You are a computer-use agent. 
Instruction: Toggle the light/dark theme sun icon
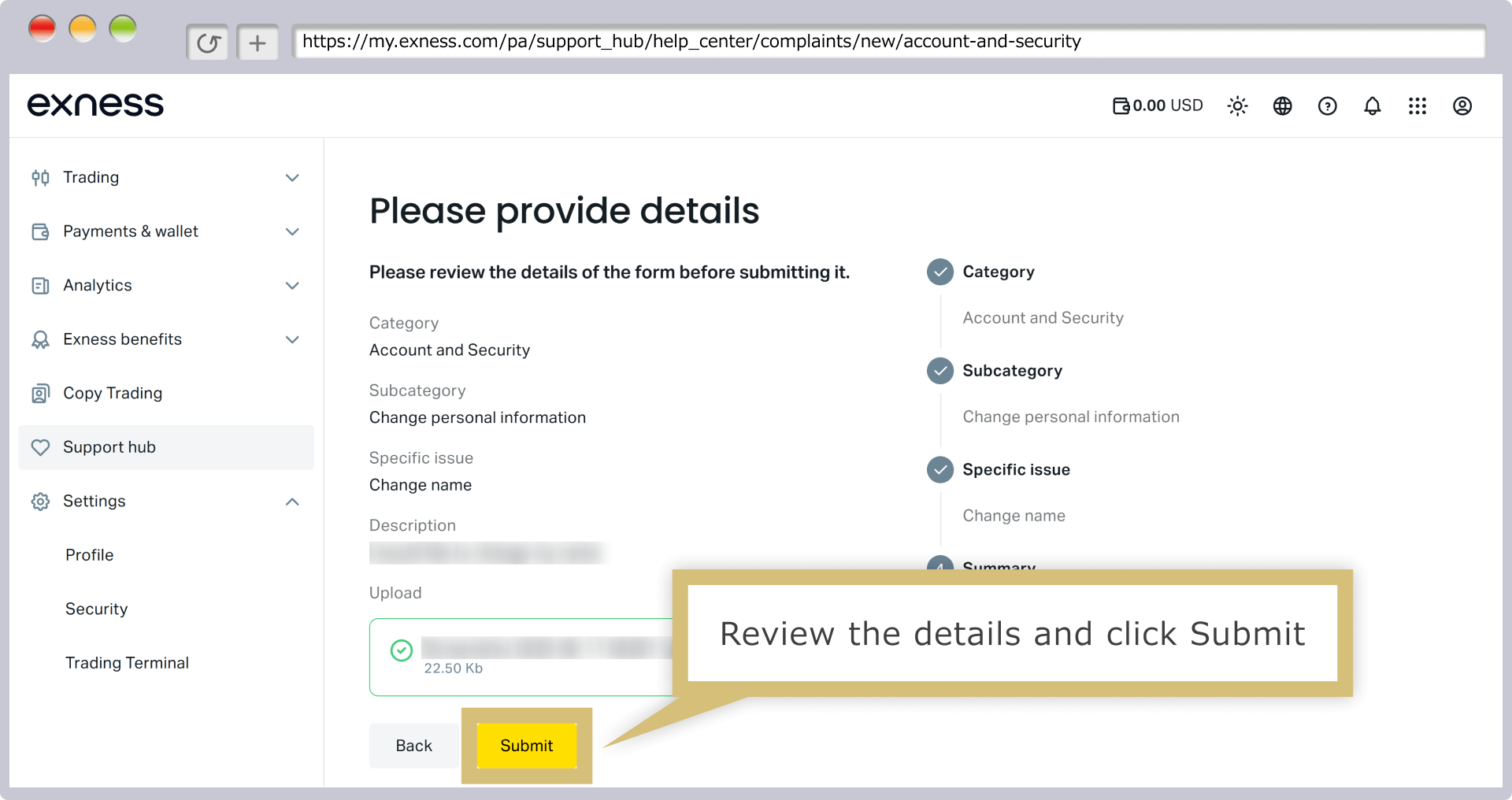pos(1237,106)
